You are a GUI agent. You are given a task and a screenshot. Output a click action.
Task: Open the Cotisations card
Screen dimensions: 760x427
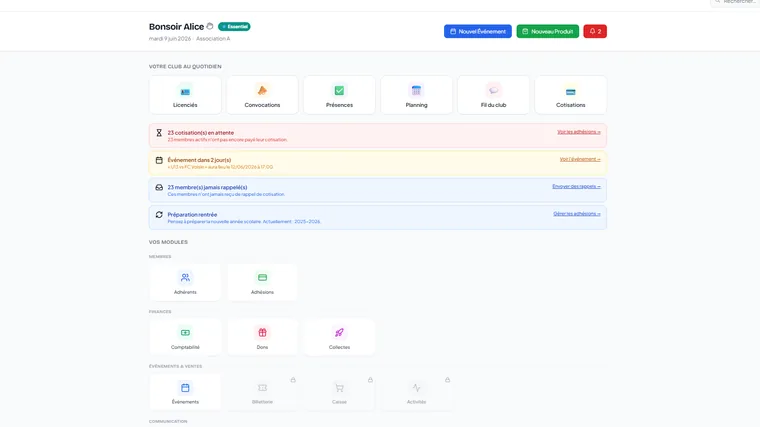[x=570, y=95]
